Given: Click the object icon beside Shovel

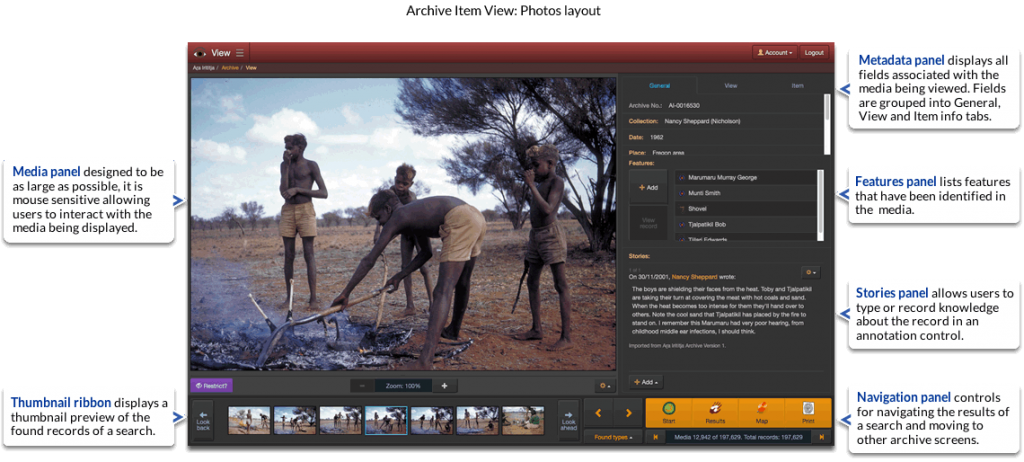Looking at the screenshot, I should point(682,208).
